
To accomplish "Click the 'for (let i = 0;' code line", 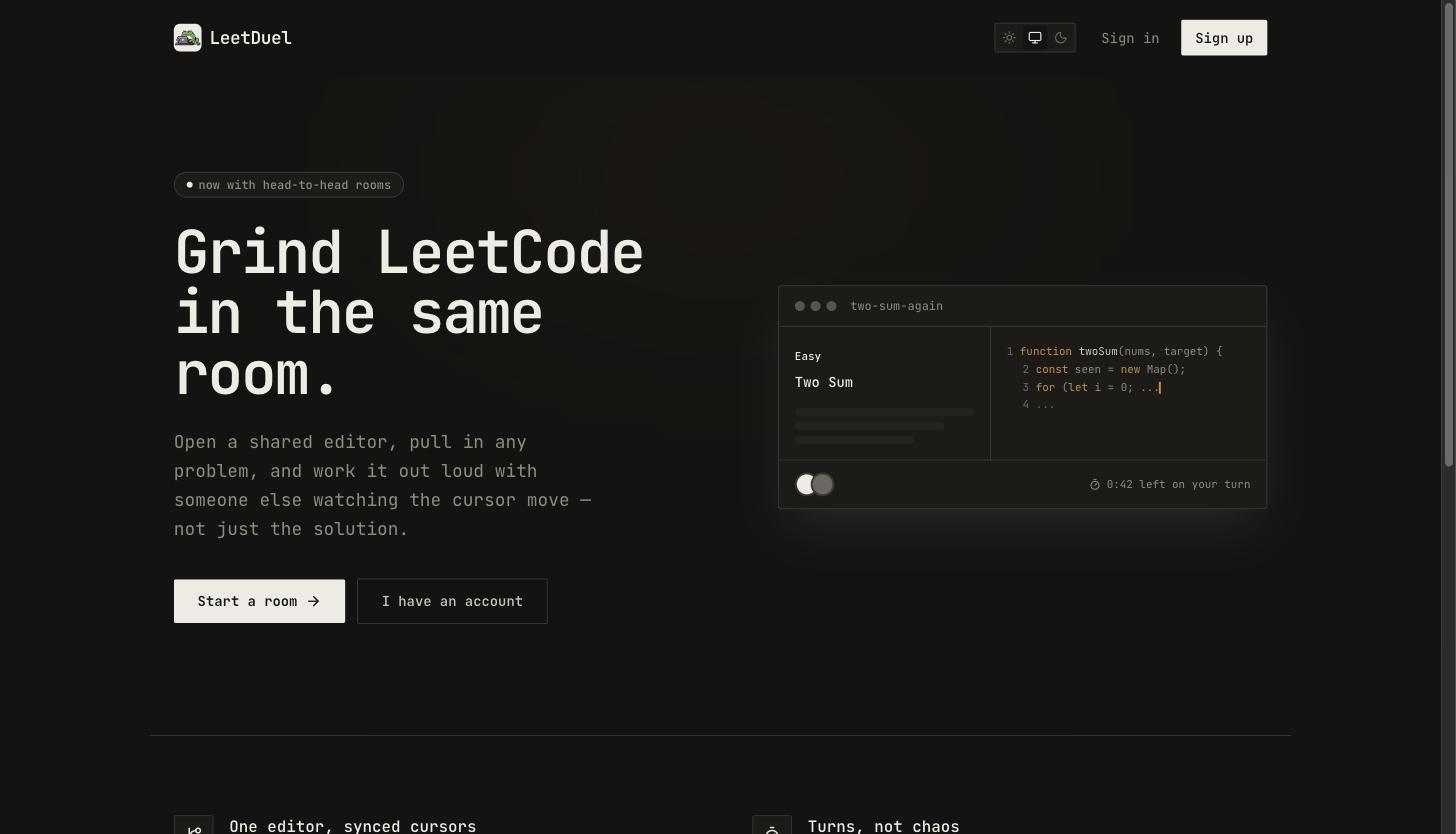I will coord(1091,387).
